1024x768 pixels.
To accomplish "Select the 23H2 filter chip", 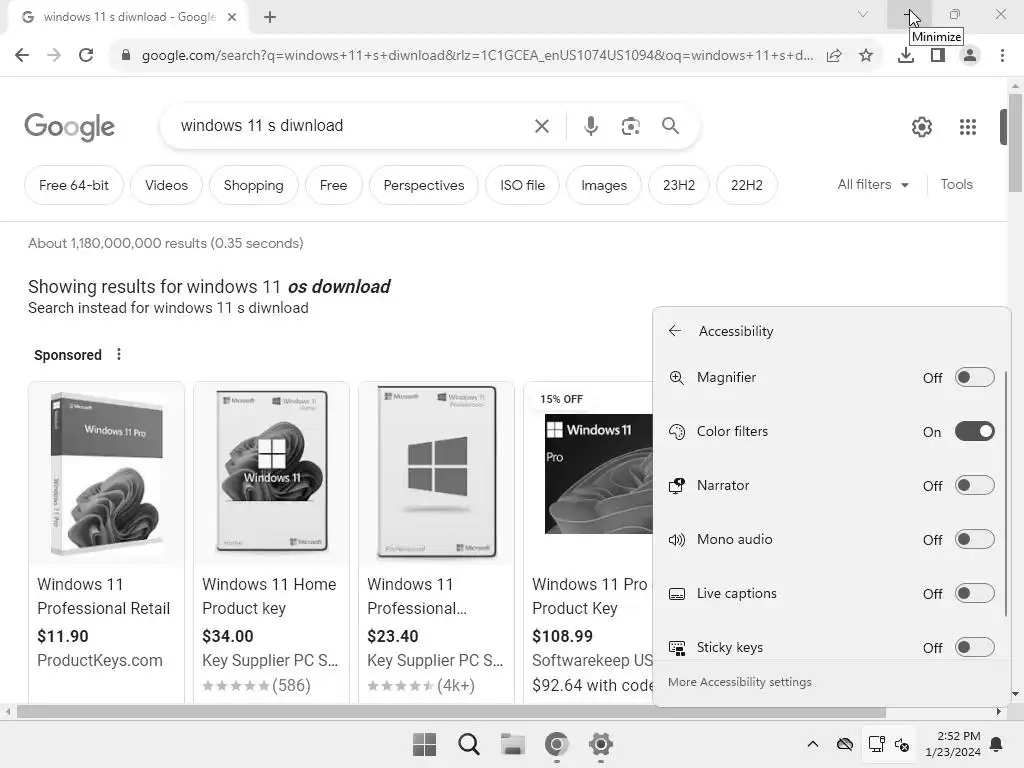I will coord(679,185).
